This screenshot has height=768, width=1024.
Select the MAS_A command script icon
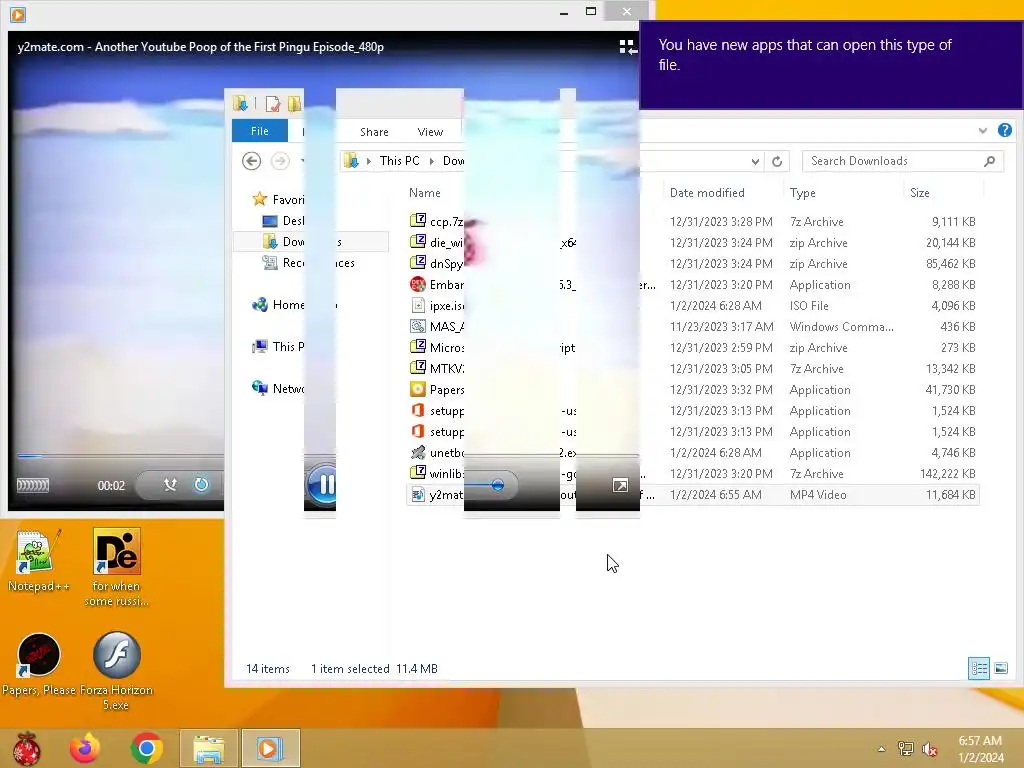pyautogui.click(x=418, y=326)
